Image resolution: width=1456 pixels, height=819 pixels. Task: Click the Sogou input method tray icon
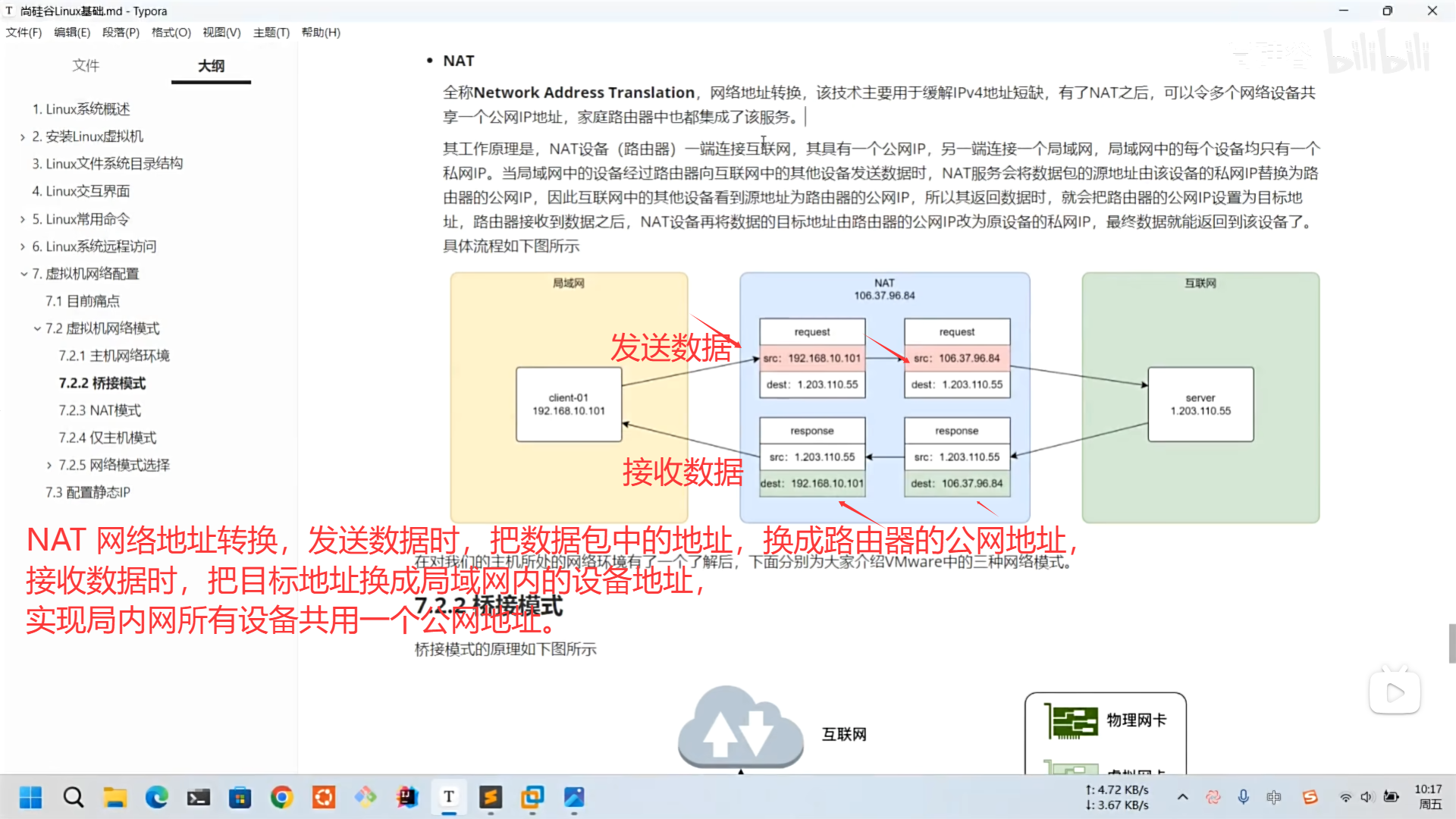tap(1310, 797)
